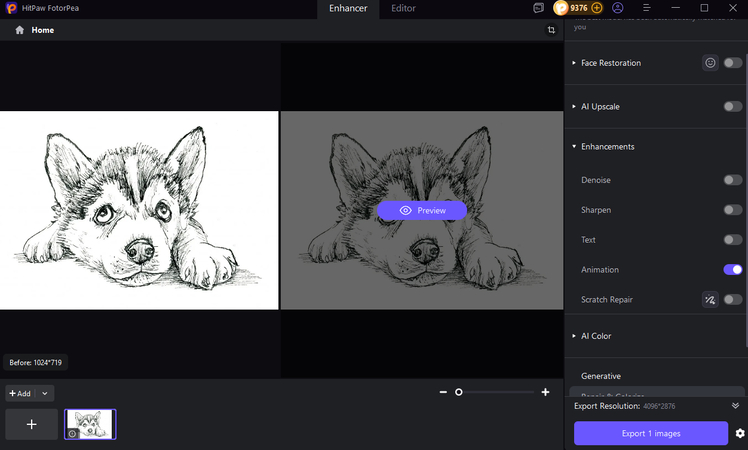Collapse the Enhancements section
748x450 pixels.
(574, 147)
